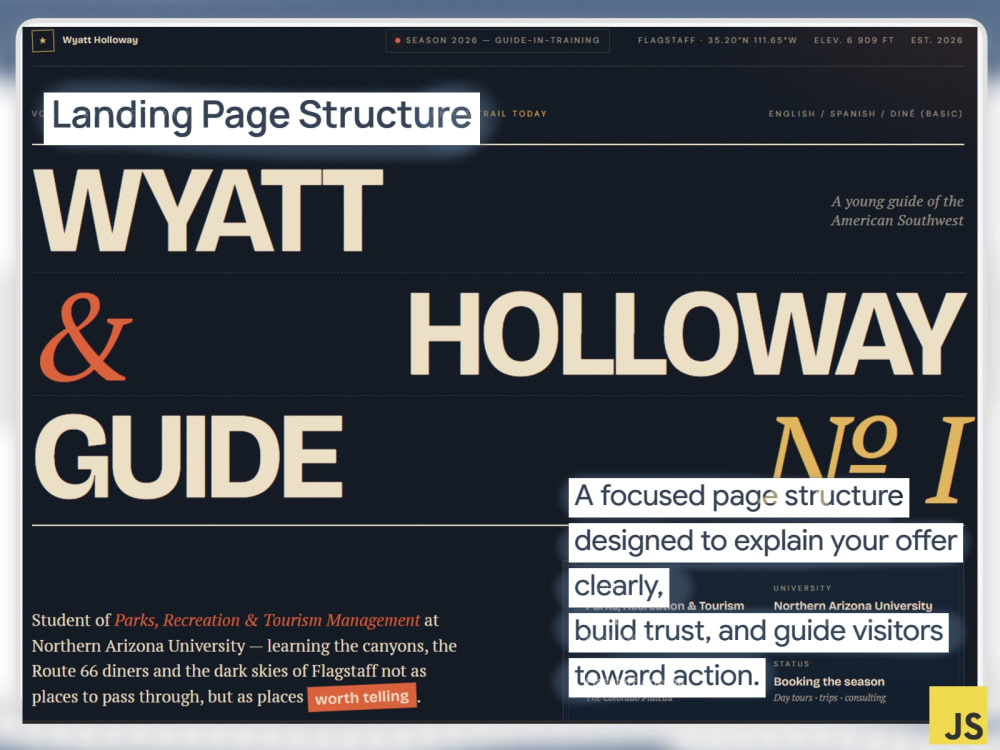The image size is (1000, 750).
Task: Select the Spanish language option
Action: 853,114
